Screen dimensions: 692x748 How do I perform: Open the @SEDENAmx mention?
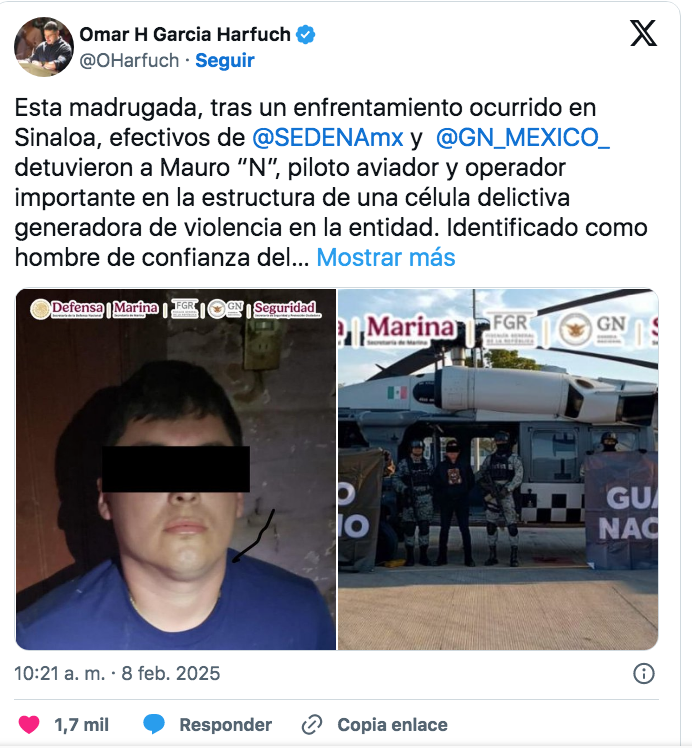point(328,138)
